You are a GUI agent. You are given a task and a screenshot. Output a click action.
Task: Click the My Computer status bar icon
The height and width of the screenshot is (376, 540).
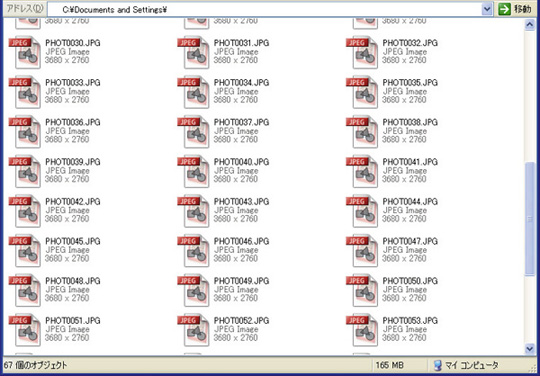437,365
